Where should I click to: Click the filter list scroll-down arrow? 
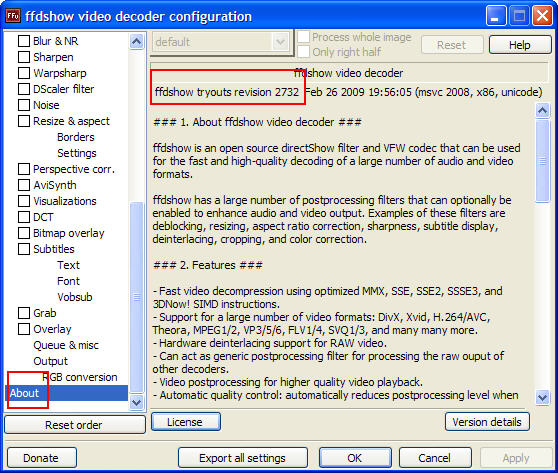click(x=137, y=403)
